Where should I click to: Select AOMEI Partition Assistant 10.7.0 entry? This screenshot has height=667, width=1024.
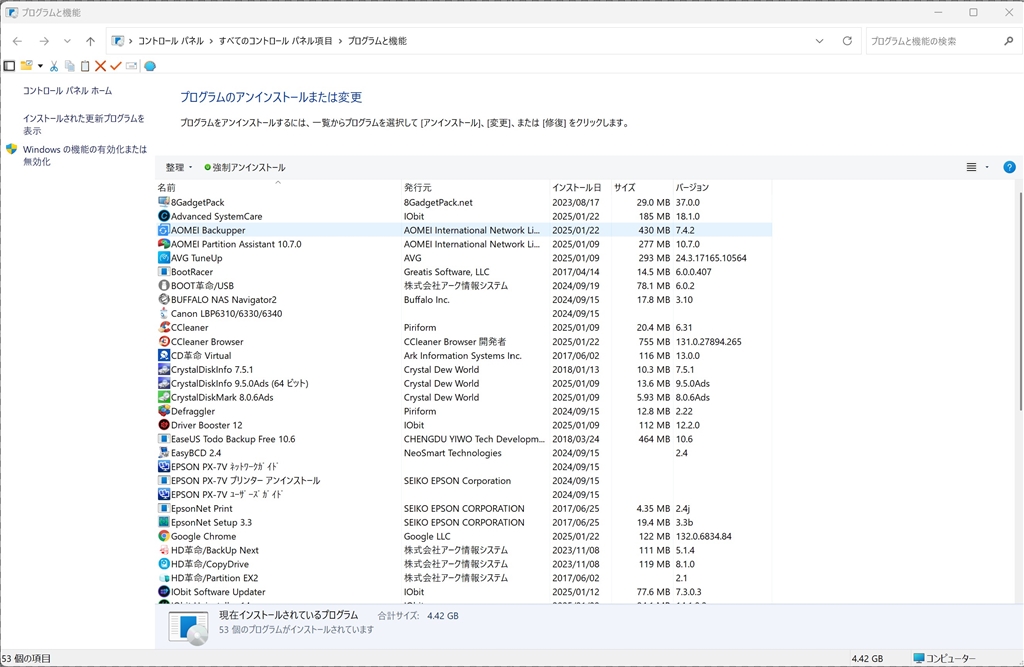coord(236,244)
